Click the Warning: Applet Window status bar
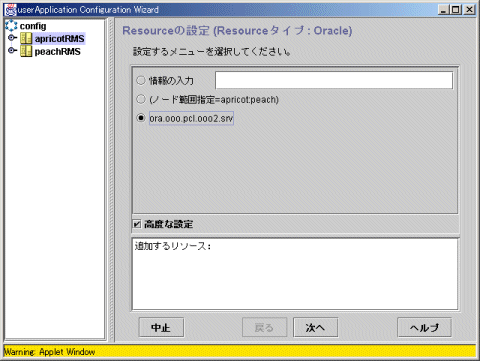This screenshot has height=361, width=480. click(x=240, y=351)
